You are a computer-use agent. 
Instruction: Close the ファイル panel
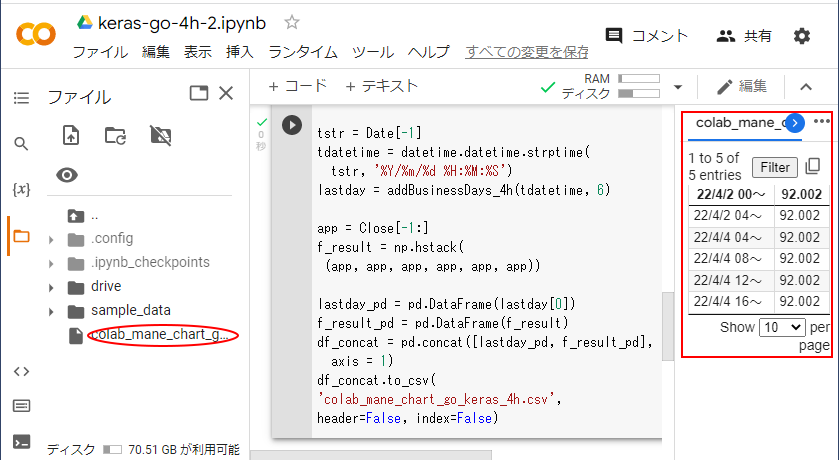pyautogui.click(x=226, y=94)
